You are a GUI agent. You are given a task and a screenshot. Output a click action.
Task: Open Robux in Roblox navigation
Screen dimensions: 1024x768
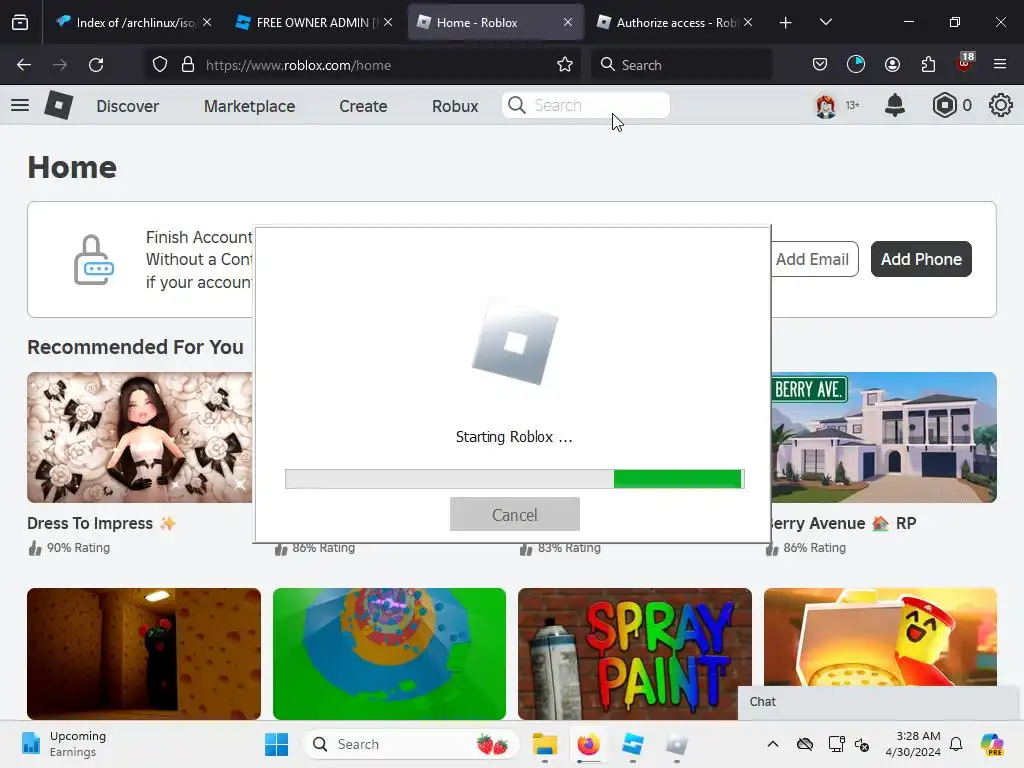[x=455, y=106]
